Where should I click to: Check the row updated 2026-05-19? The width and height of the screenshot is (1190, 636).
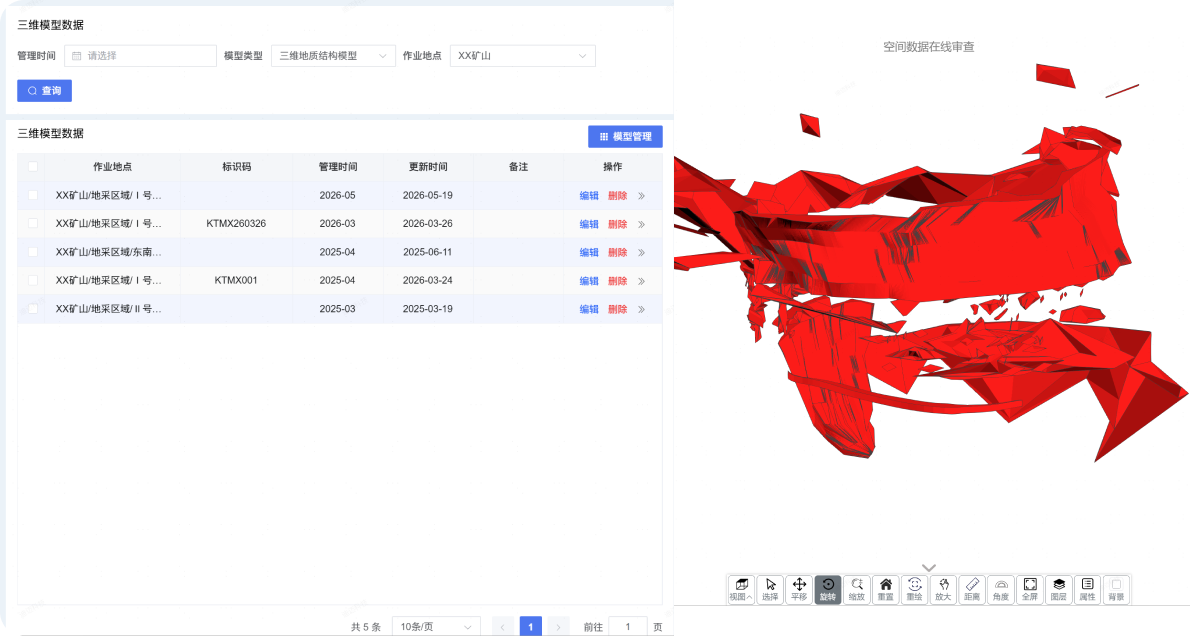[33, 196]
